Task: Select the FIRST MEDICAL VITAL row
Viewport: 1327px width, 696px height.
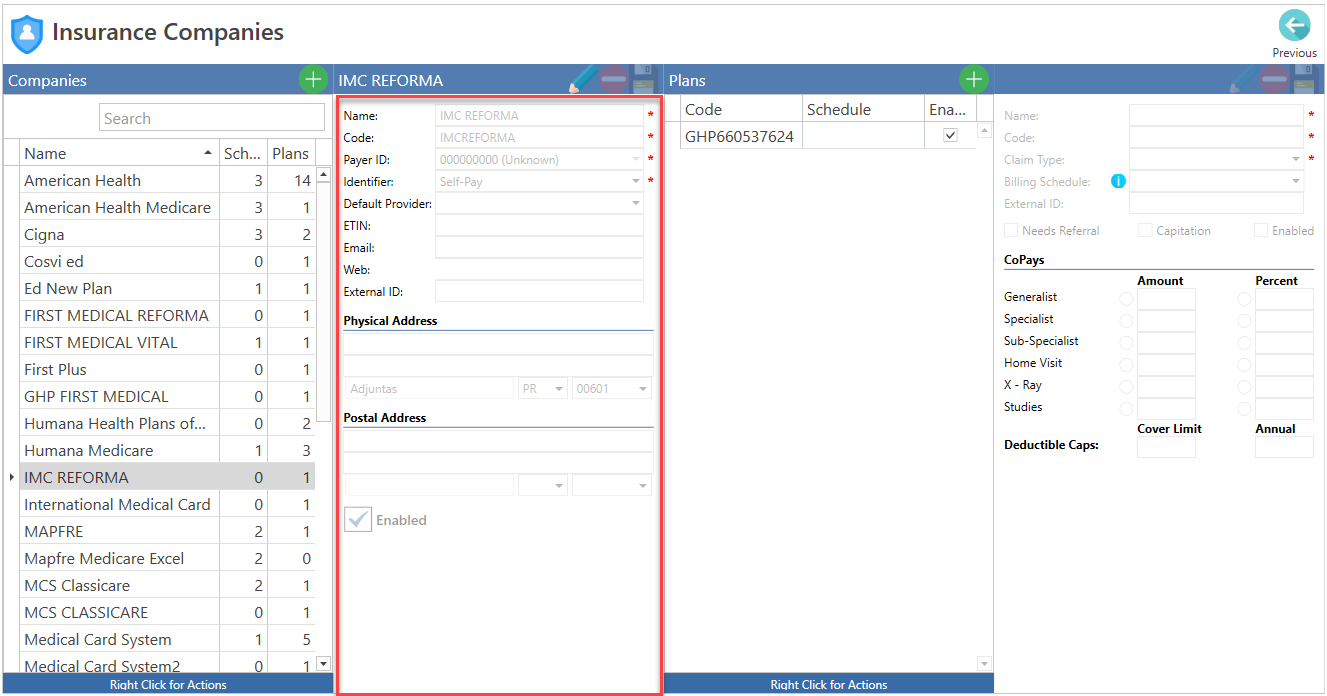Action: pyautogui.click(x=168, y=342)
